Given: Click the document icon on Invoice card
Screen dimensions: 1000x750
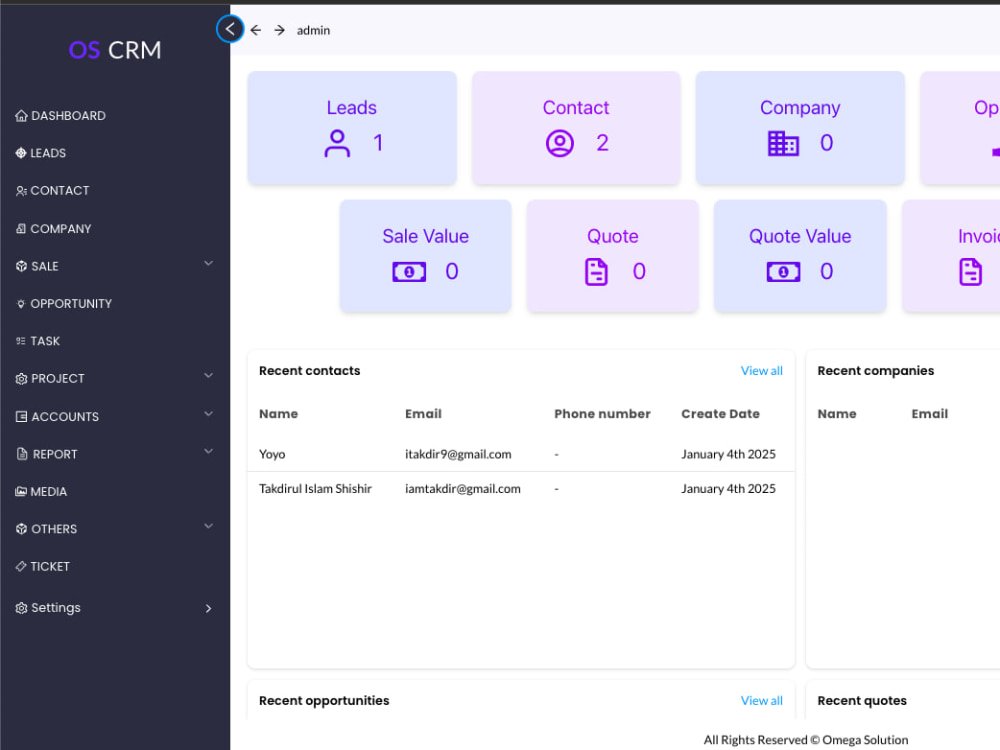Looking at the screenshot, I should pos(971,272).
